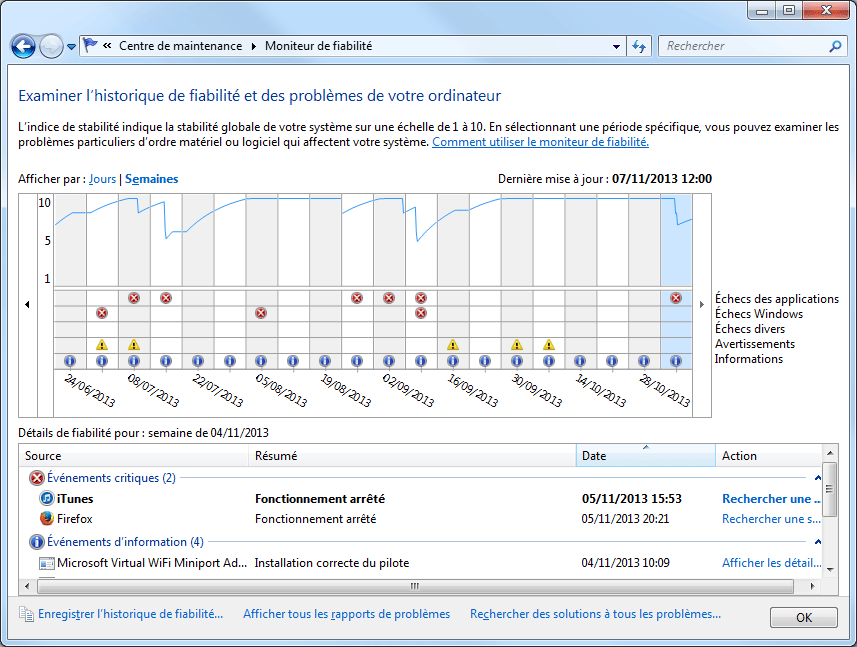Screen dimensions: 857x647
Task: Sort the list by the Résumé column
Action: point(413,456)
